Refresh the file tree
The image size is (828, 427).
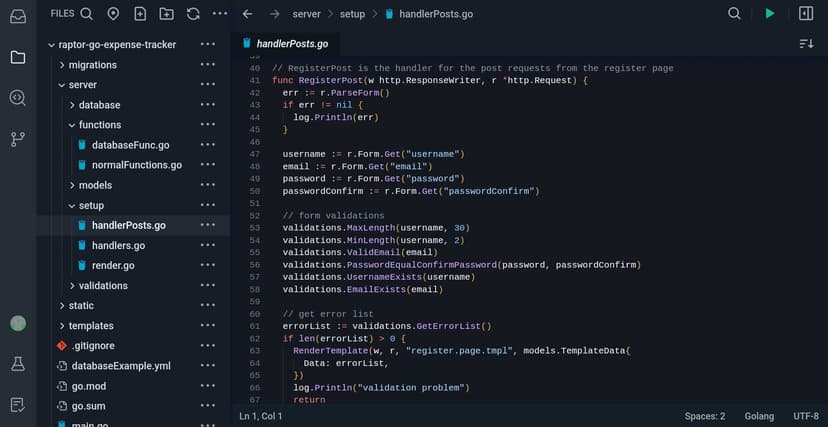click(193, 14)
